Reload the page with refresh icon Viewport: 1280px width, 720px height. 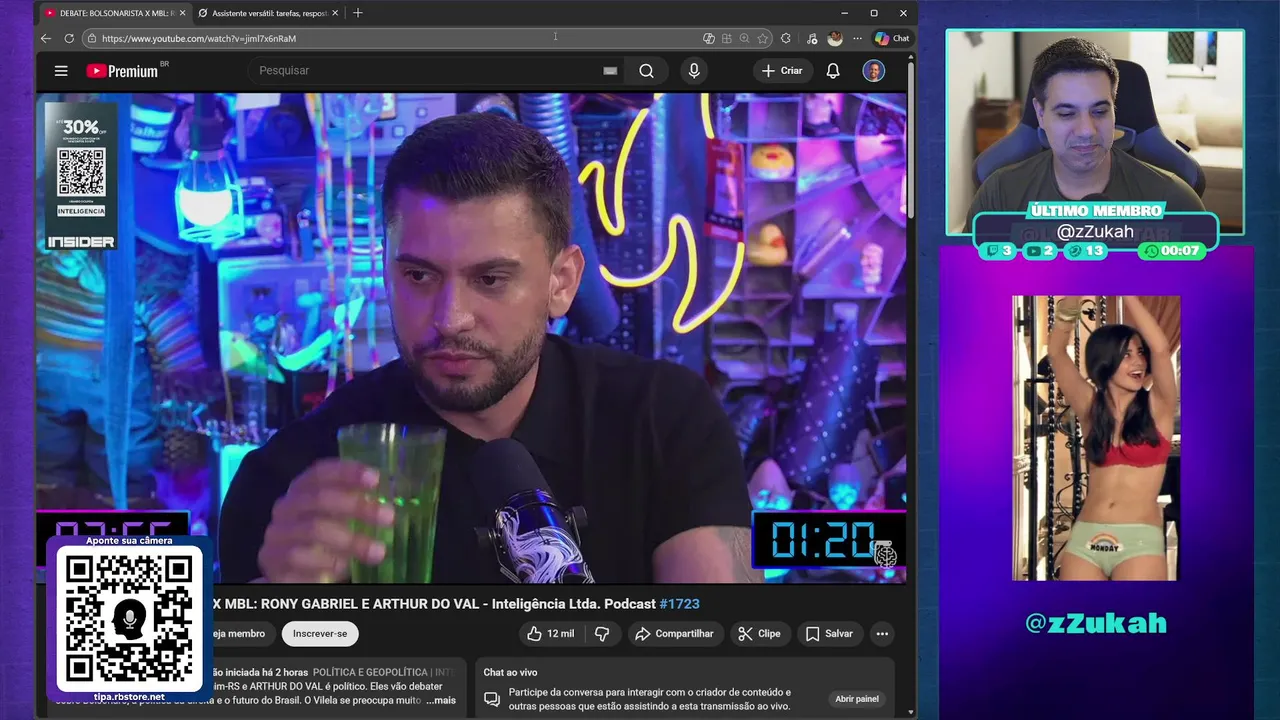(x=69, y=38)
